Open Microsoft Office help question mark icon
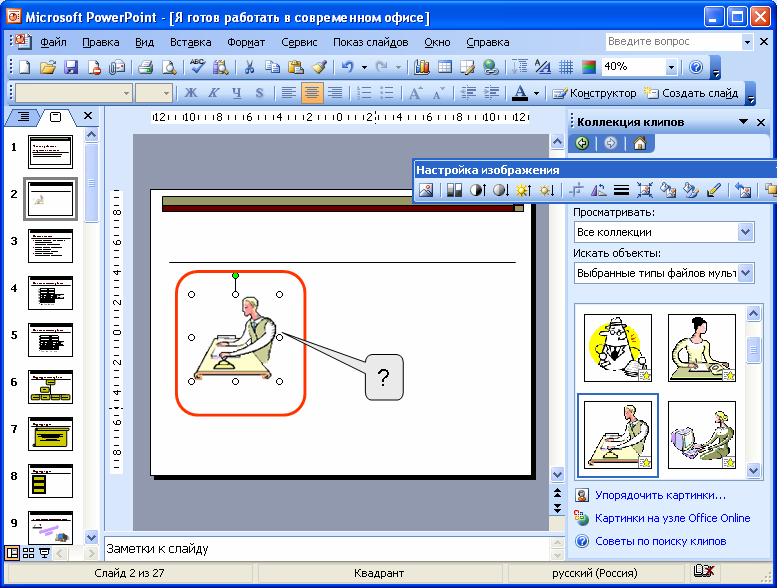Screen dimensions: 777x588 point(696,67)
